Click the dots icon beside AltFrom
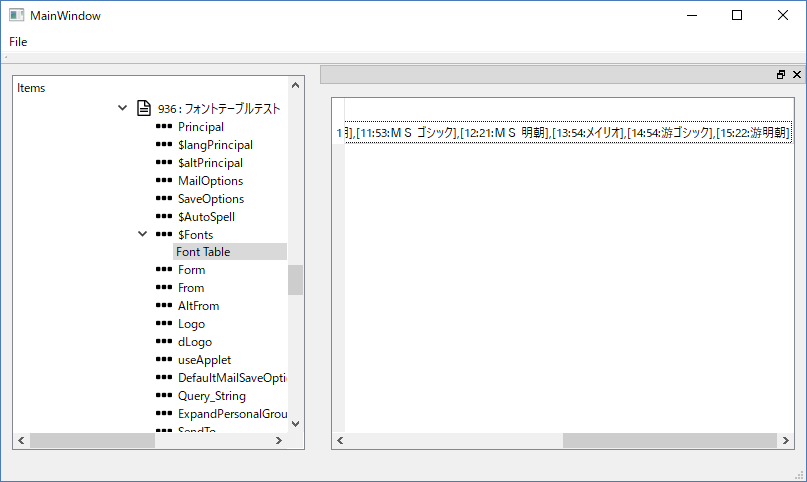The image size is (807, 482). [x=164, y=305]
